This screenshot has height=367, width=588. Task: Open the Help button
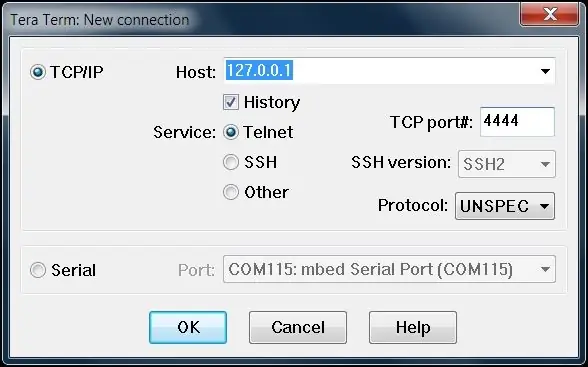pyautogui.click(x=413, y=327)
